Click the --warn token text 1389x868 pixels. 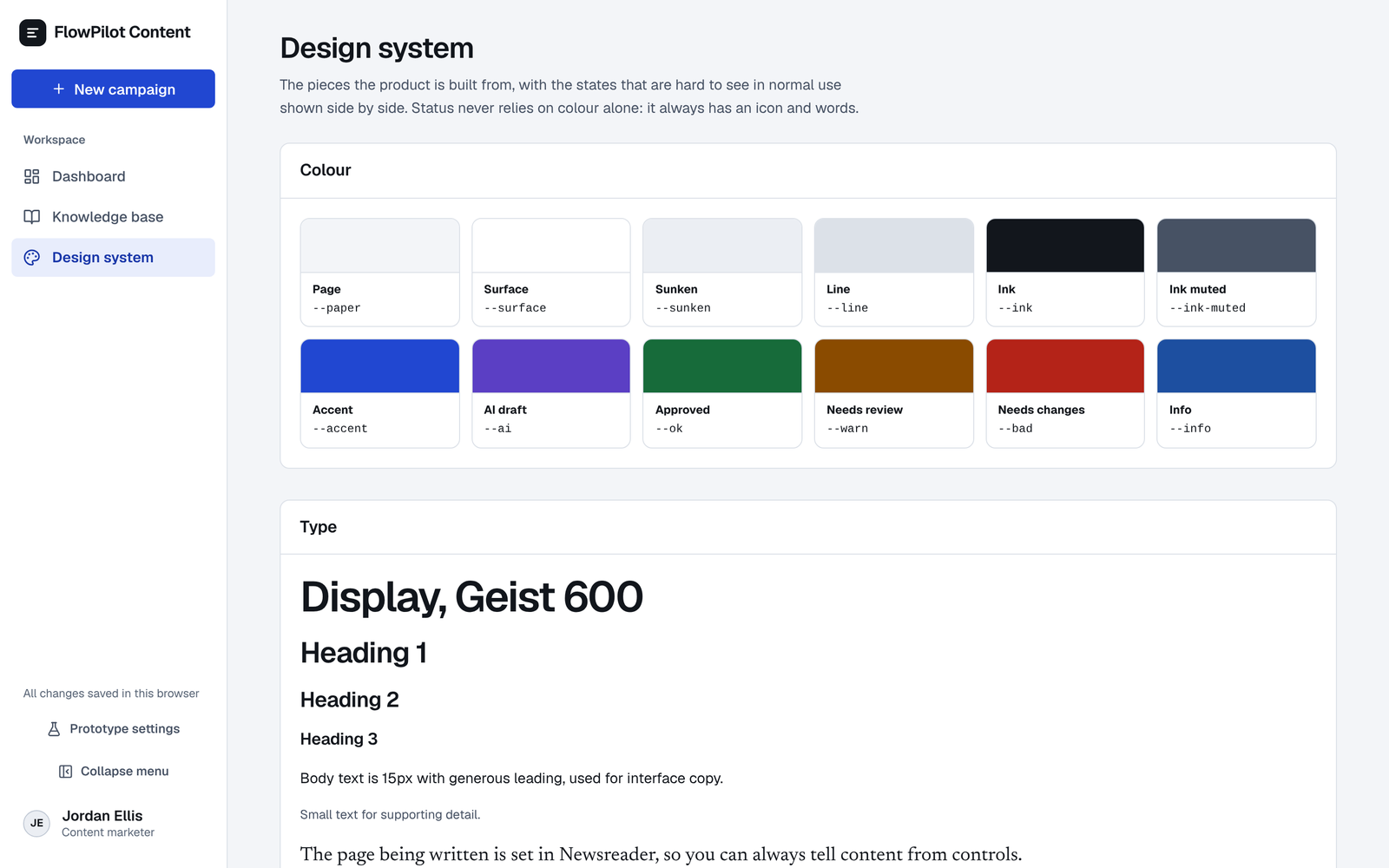(847, 429)
